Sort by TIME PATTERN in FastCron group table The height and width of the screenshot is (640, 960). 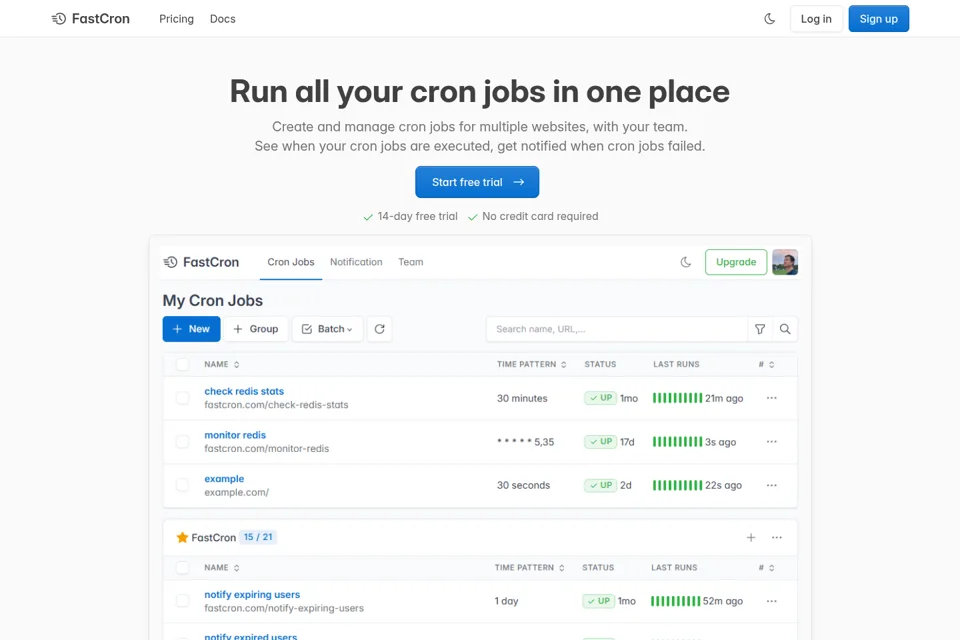click(x=530, y=568)
